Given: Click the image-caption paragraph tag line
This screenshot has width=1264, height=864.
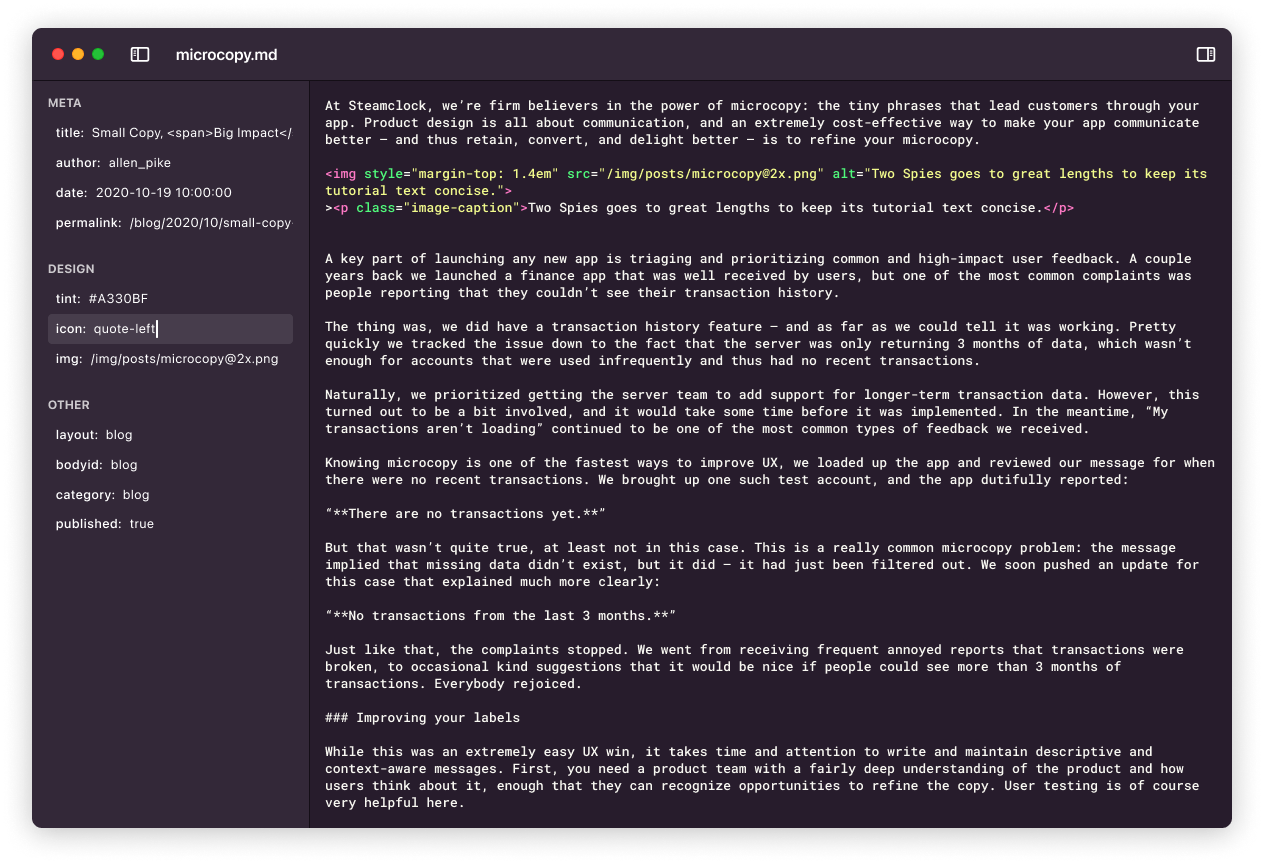Looking at the screenshot, I should pos(699,208).
